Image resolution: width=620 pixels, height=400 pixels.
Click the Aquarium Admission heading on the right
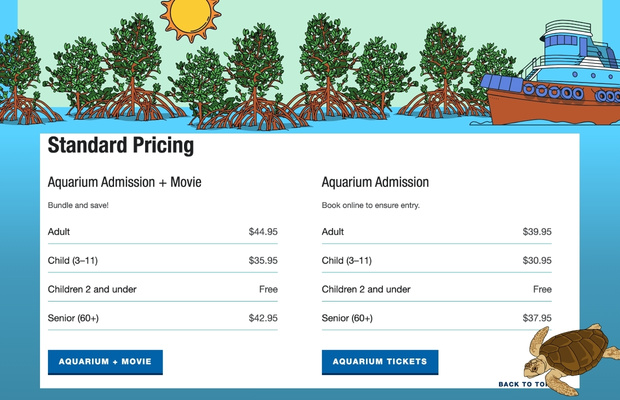[x=375, y=183]
